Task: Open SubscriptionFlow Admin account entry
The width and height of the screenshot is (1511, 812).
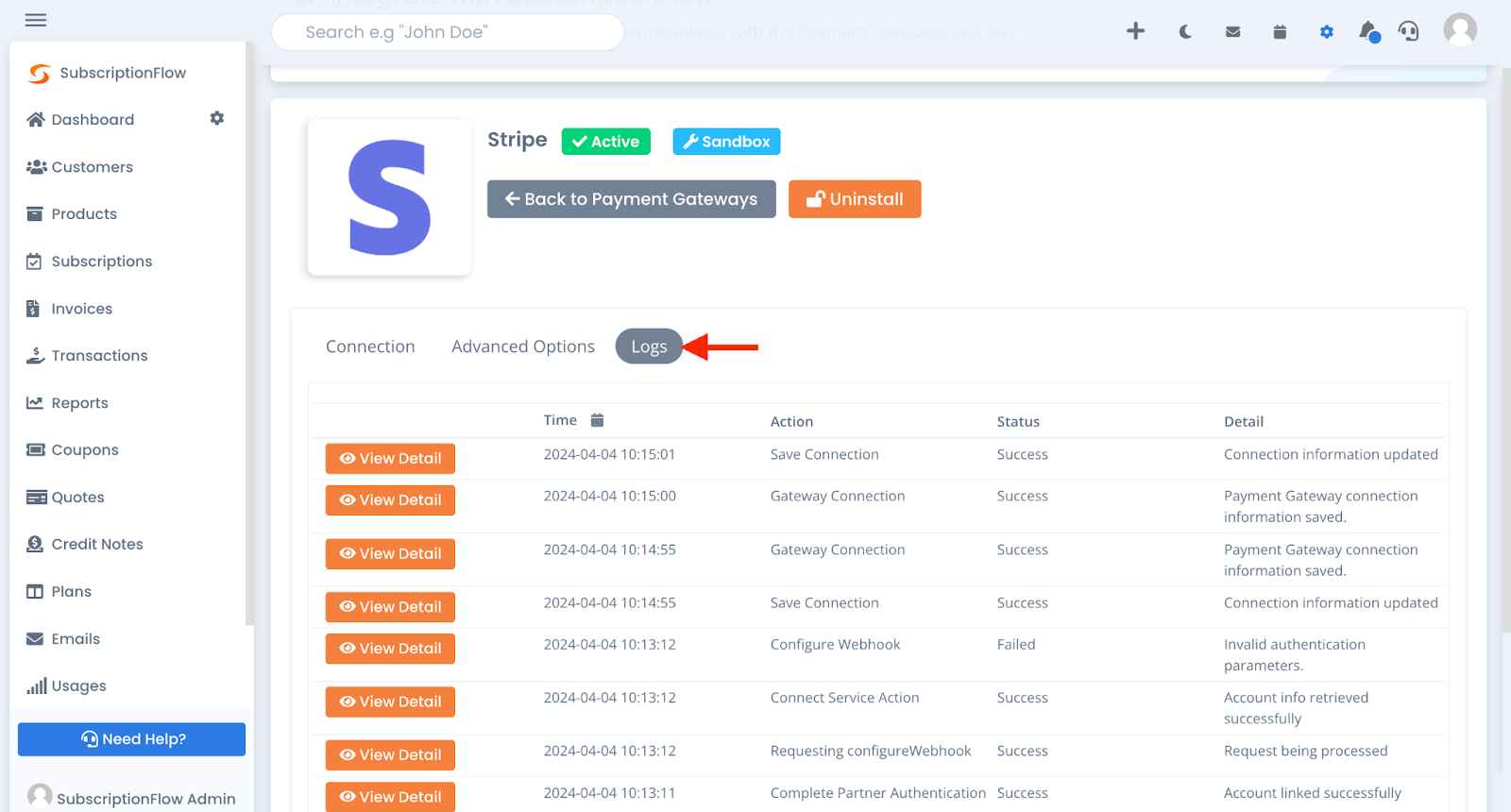Action: 131,798
